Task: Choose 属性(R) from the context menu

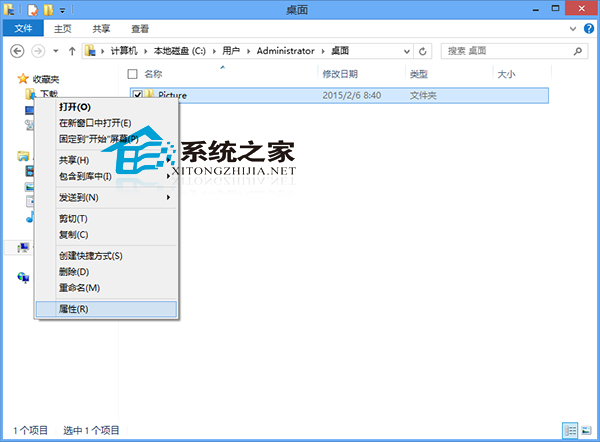Action: 74,309
